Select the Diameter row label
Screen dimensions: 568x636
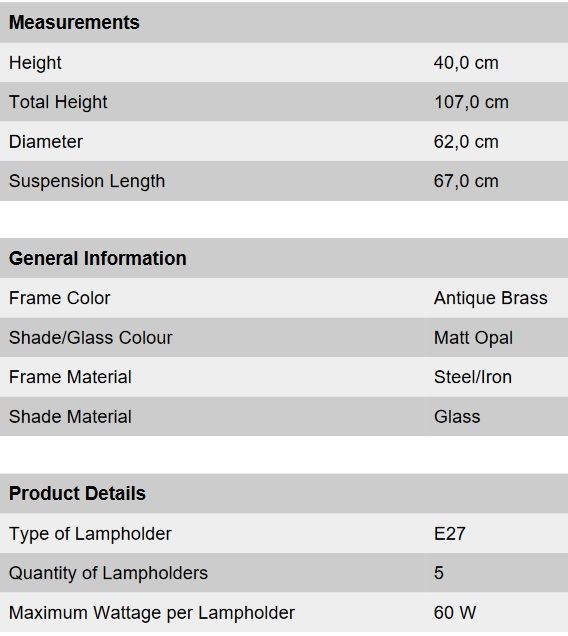pos(46,142)
